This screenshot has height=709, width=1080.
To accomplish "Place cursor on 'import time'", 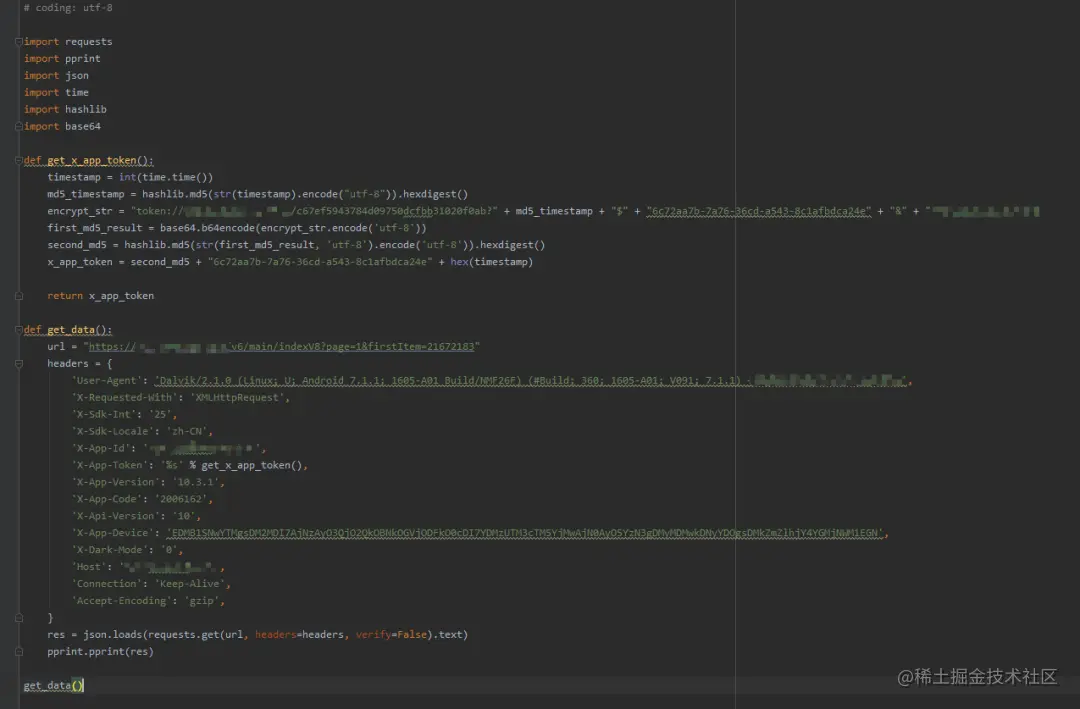I will click(x=56, y=92).
